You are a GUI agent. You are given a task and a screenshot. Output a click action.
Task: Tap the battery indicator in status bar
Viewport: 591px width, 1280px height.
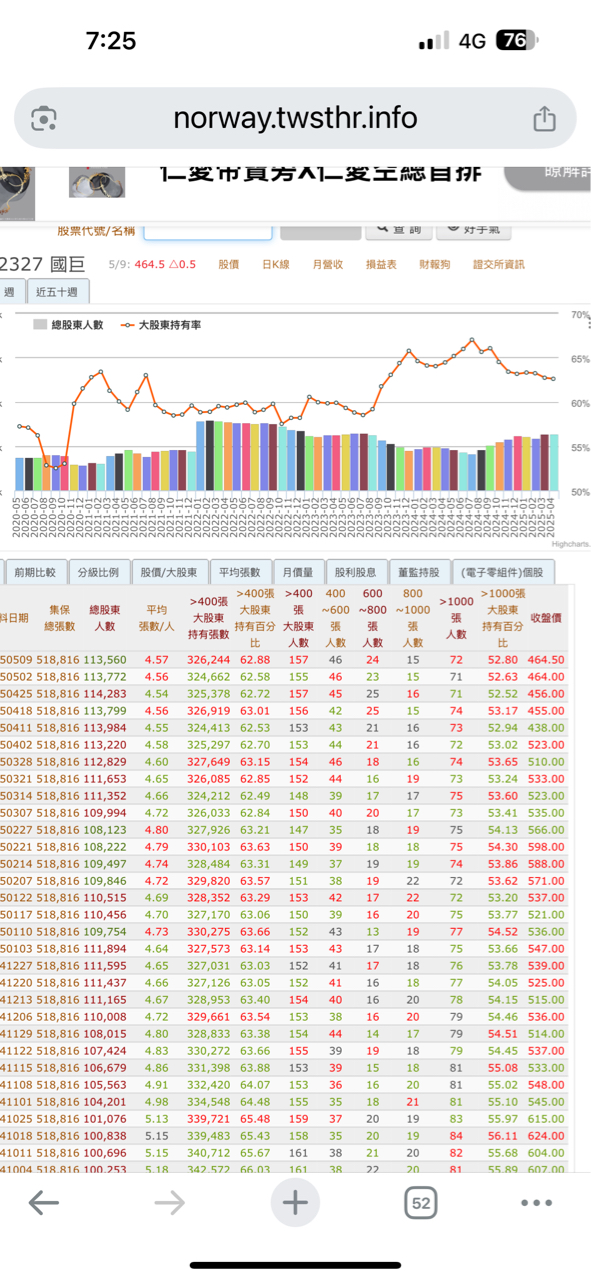click(x=517, y=40)
